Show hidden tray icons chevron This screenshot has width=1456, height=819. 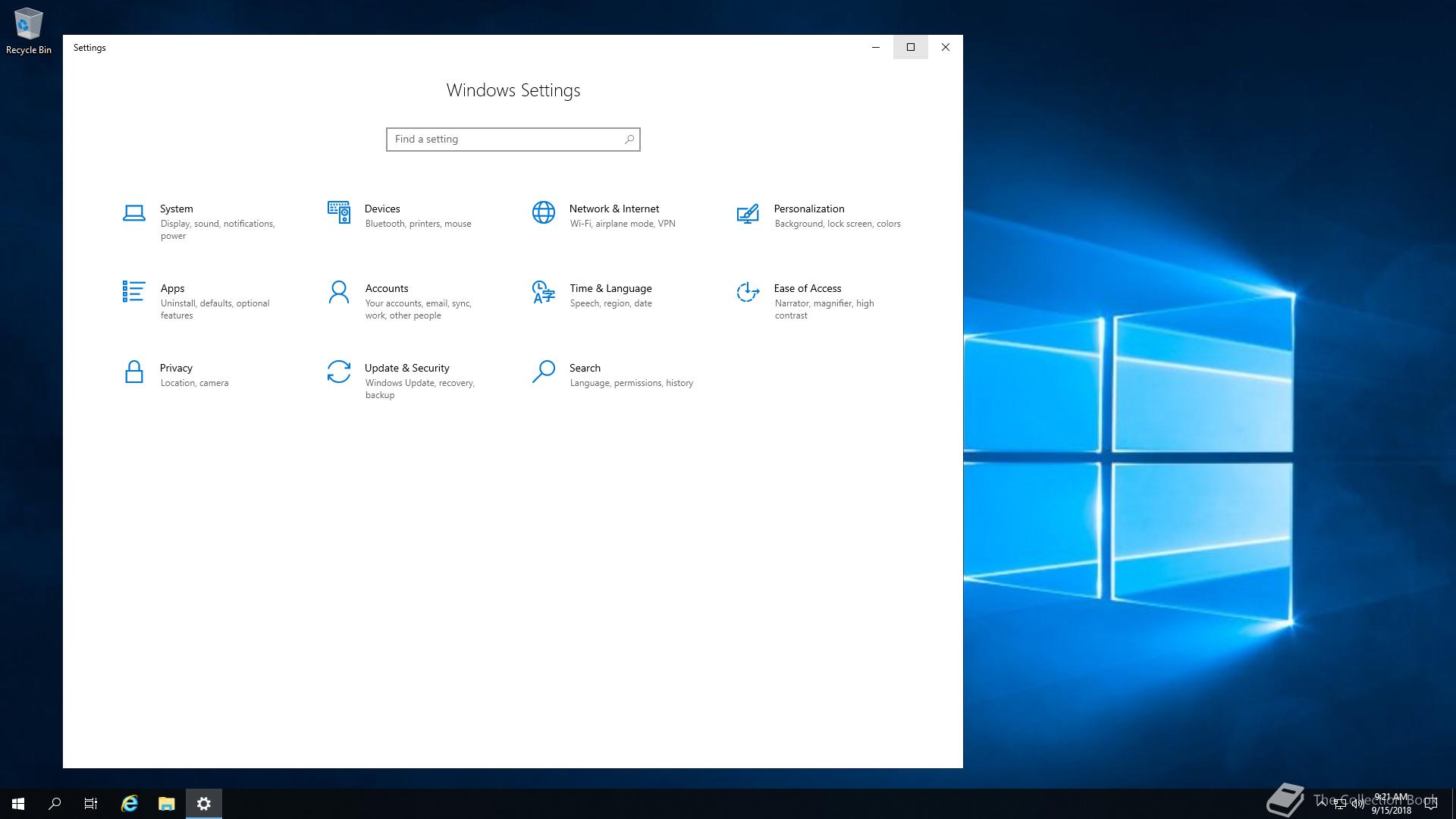[x=1322, y=803]
